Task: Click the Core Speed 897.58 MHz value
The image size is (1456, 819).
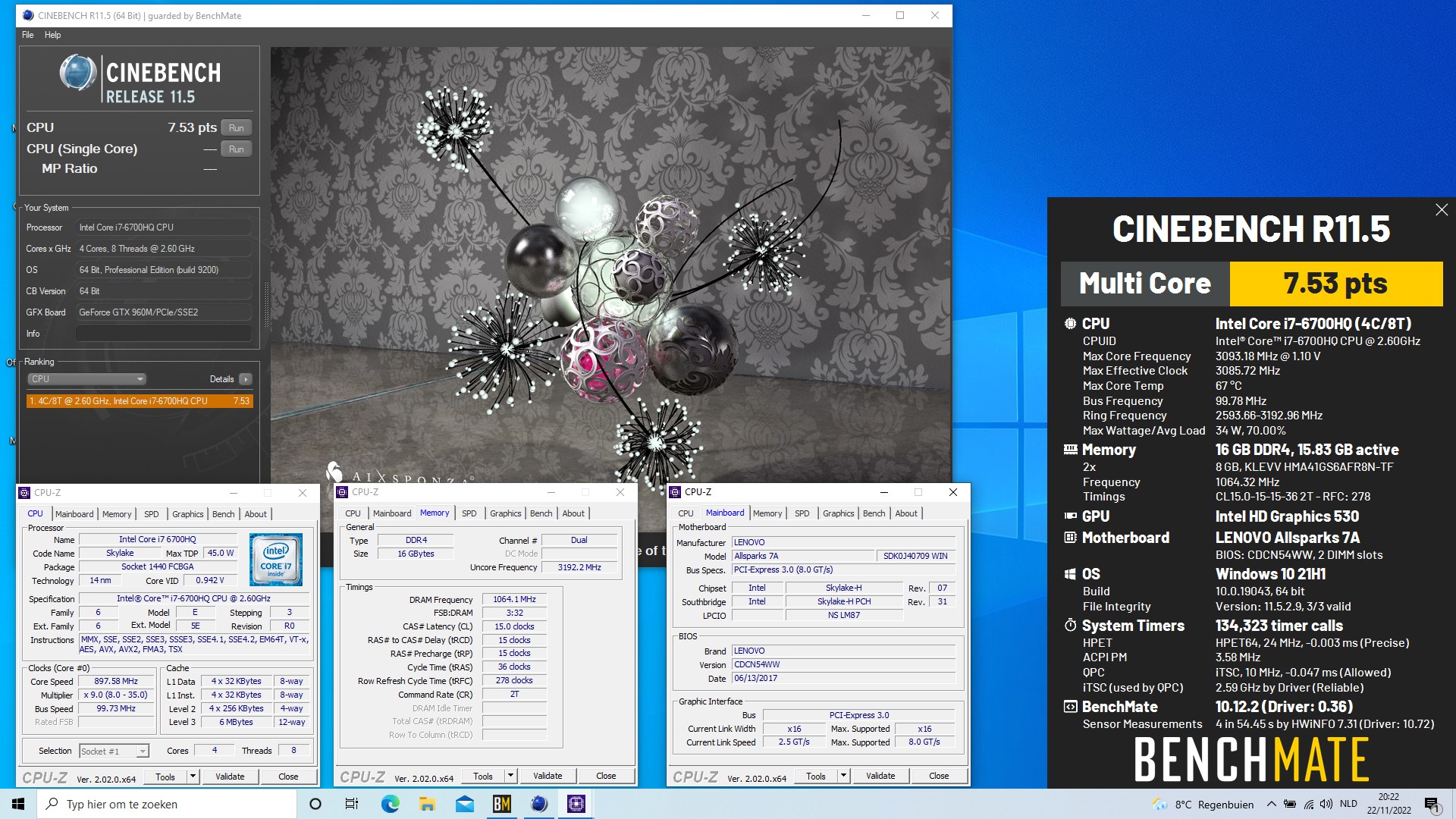Action: point(116,682)
